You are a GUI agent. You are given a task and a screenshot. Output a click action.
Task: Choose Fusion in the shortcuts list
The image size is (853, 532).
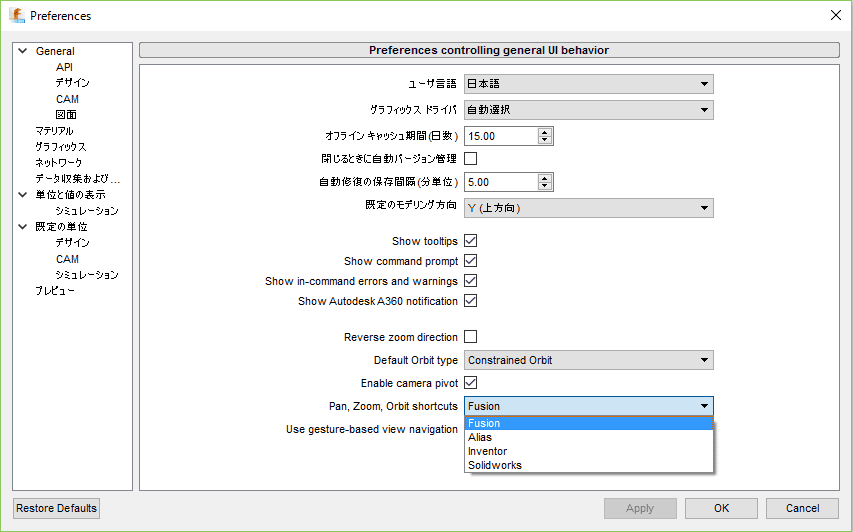tap(589, 423)
